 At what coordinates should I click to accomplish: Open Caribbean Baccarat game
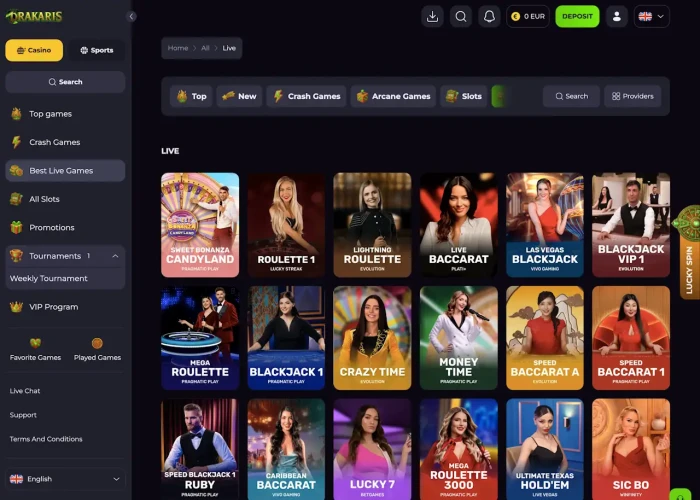tap(286, 449)
